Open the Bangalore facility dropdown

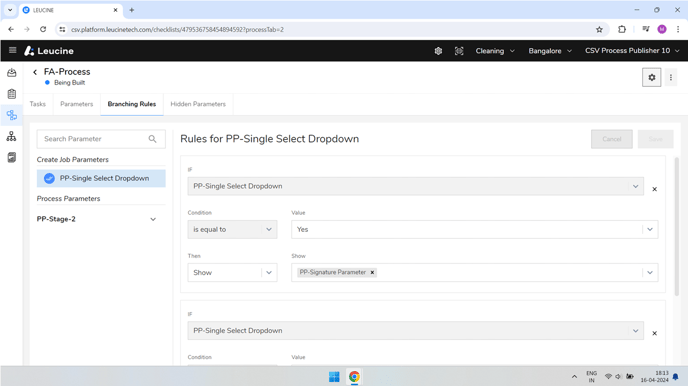click(550, 51)
